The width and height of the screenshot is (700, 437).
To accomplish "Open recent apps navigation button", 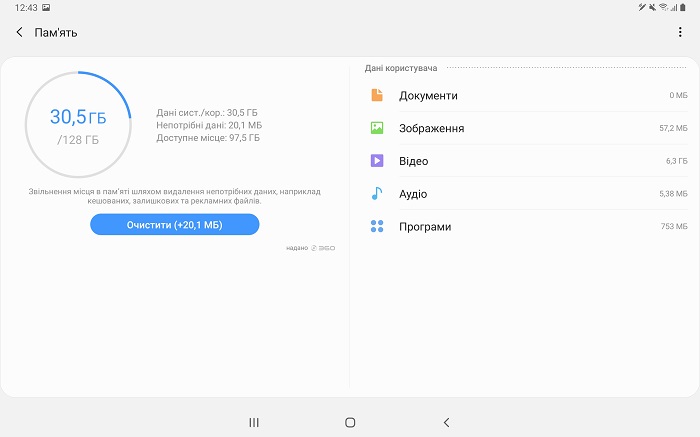I will click(254, 422).
